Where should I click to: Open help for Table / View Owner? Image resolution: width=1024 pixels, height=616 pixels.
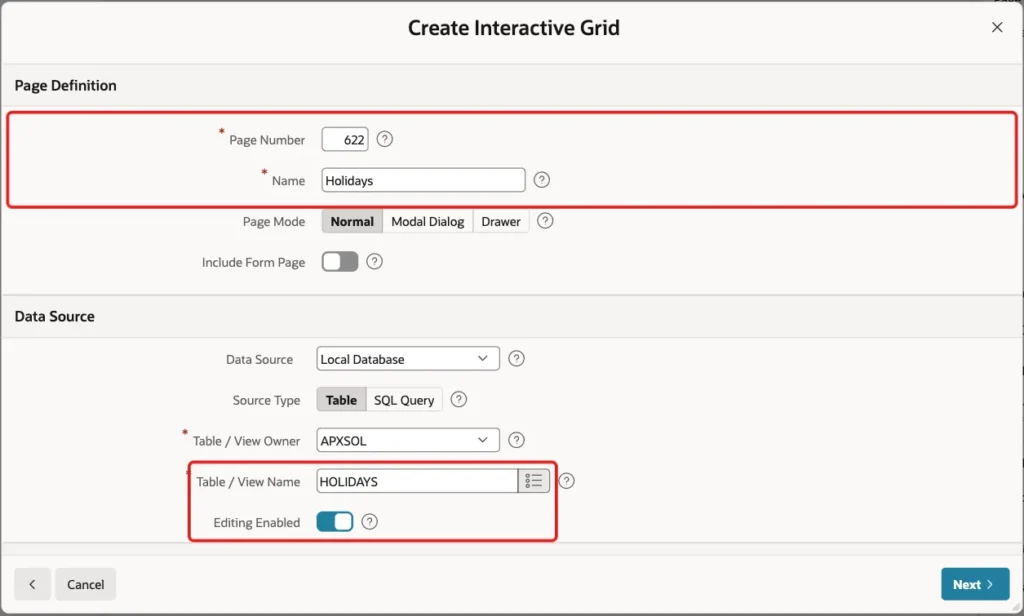516,440
